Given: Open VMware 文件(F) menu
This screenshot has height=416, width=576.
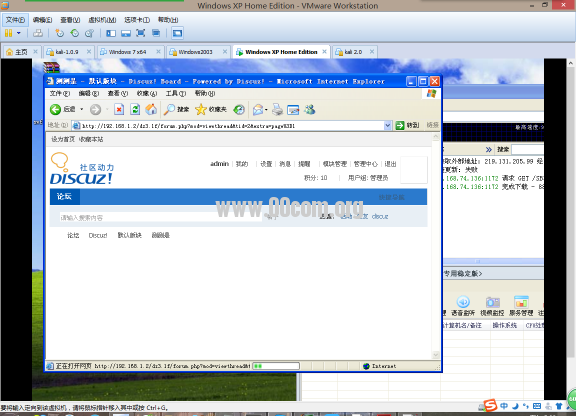Looking at the screenshot, I should (x=15, y=20).
